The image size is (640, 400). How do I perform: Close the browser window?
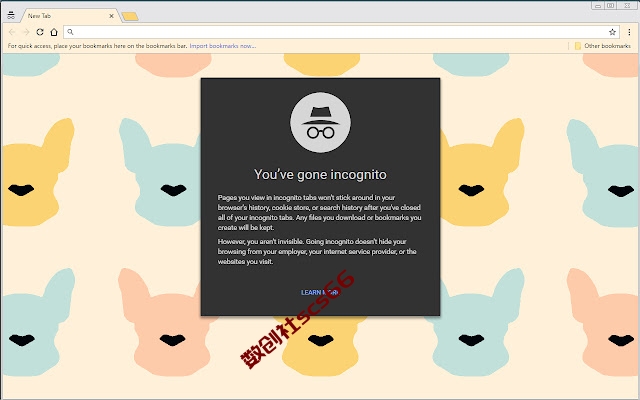627,6
